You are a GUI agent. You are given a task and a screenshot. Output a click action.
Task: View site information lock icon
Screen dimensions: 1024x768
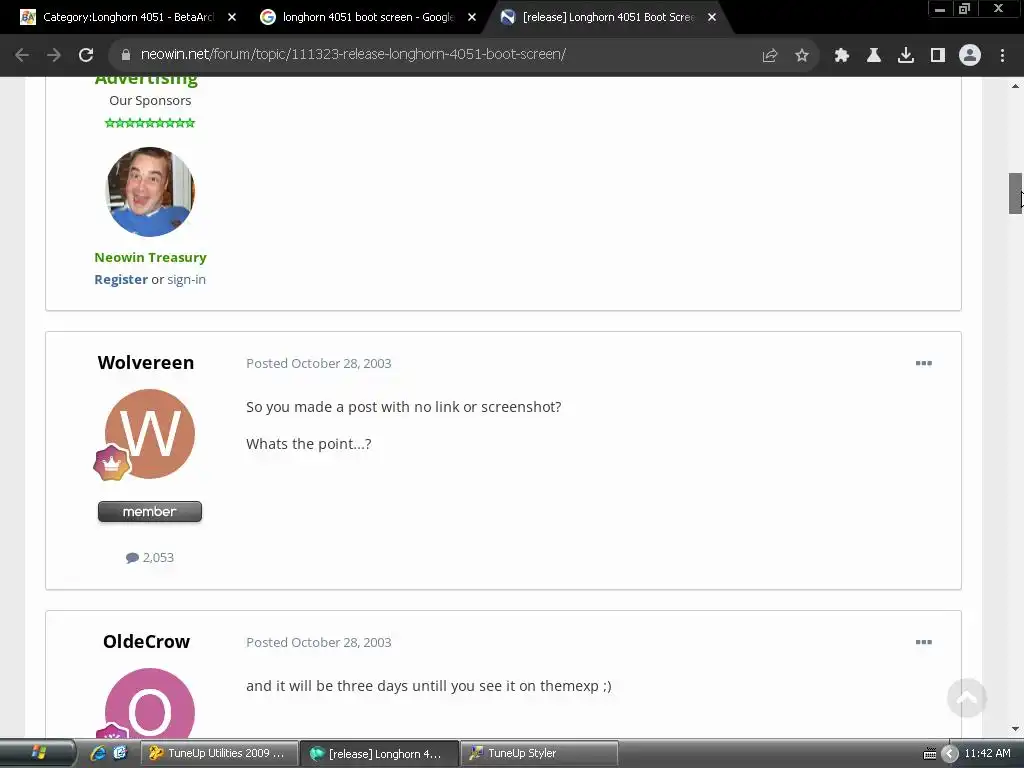click(126, 55)
